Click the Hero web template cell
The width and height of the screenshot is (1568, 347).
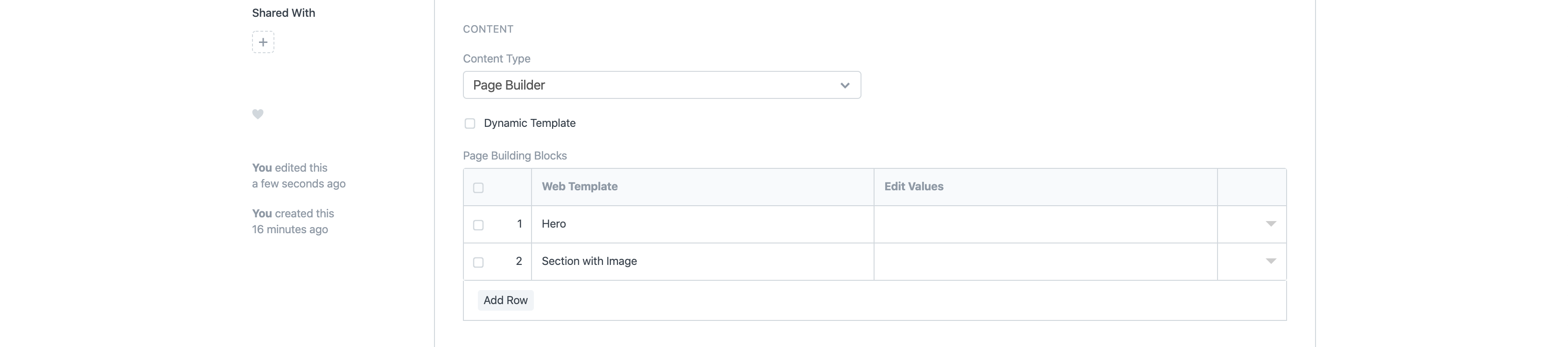(x=702, y=224)
